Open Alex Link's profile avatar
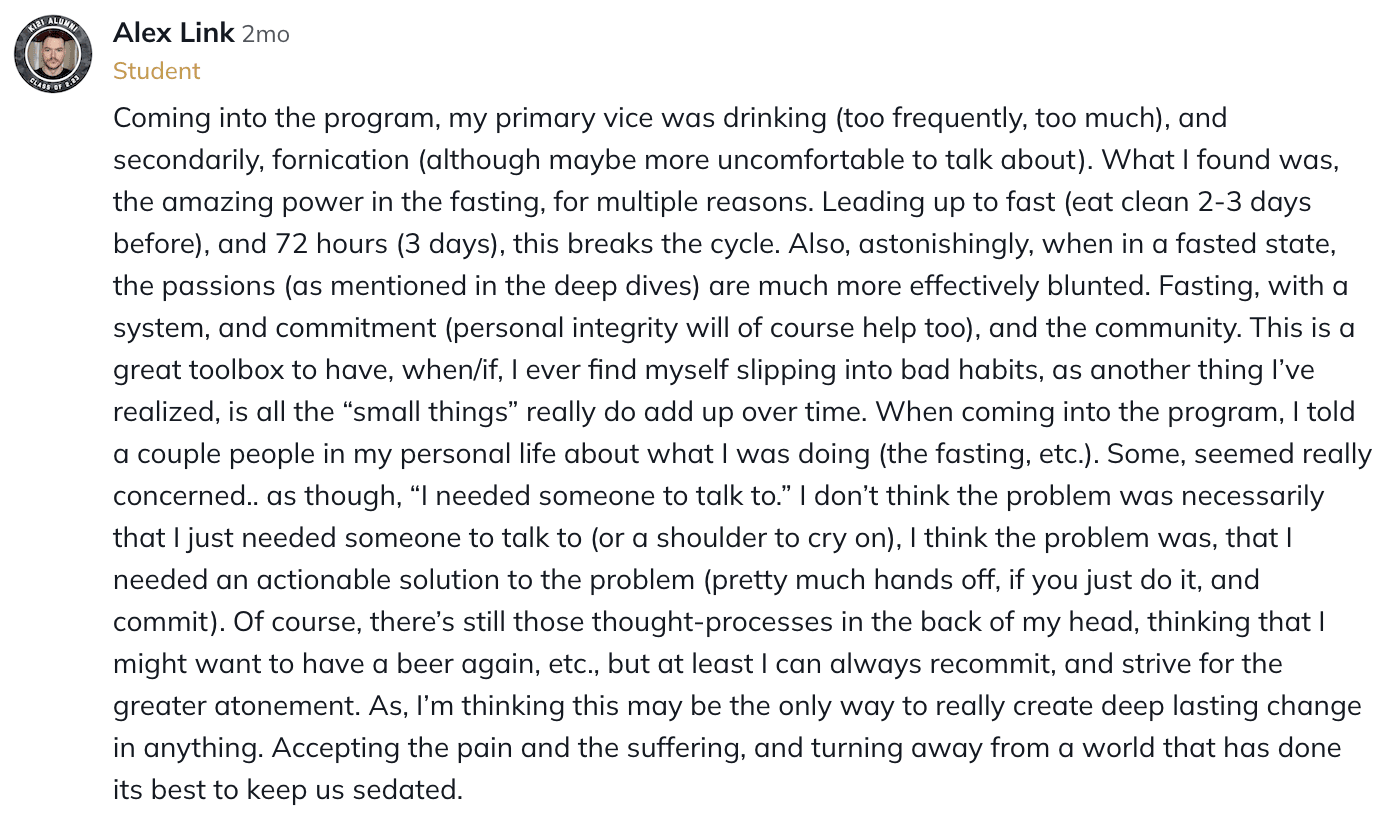 (x=53, y=54)
